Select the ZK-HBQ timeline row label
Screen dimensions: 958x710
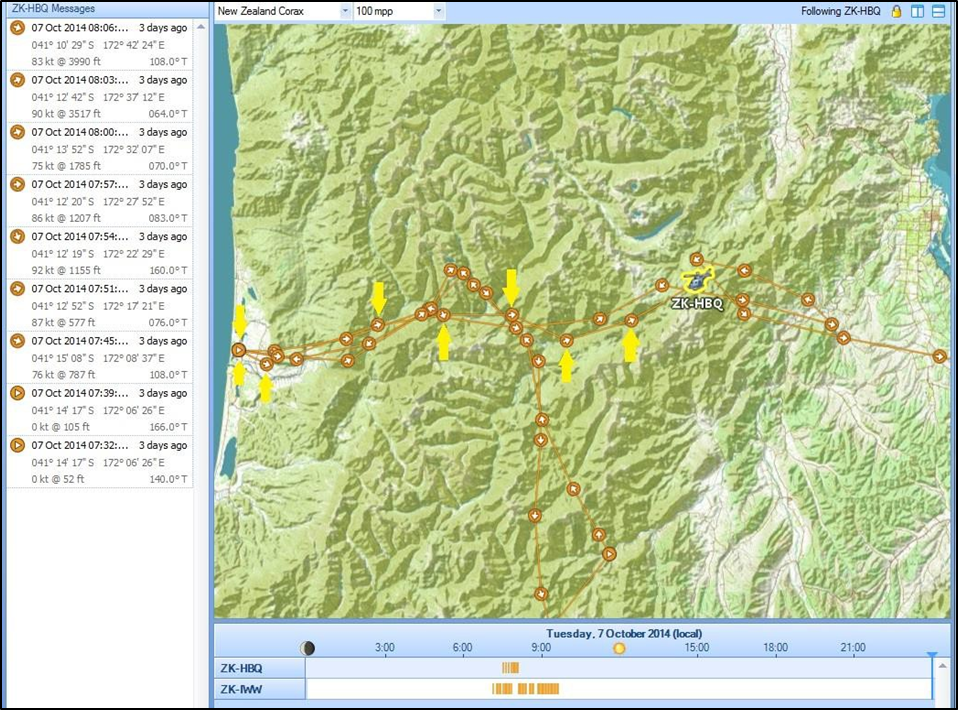pyautogui.click(x=240, y=666)
